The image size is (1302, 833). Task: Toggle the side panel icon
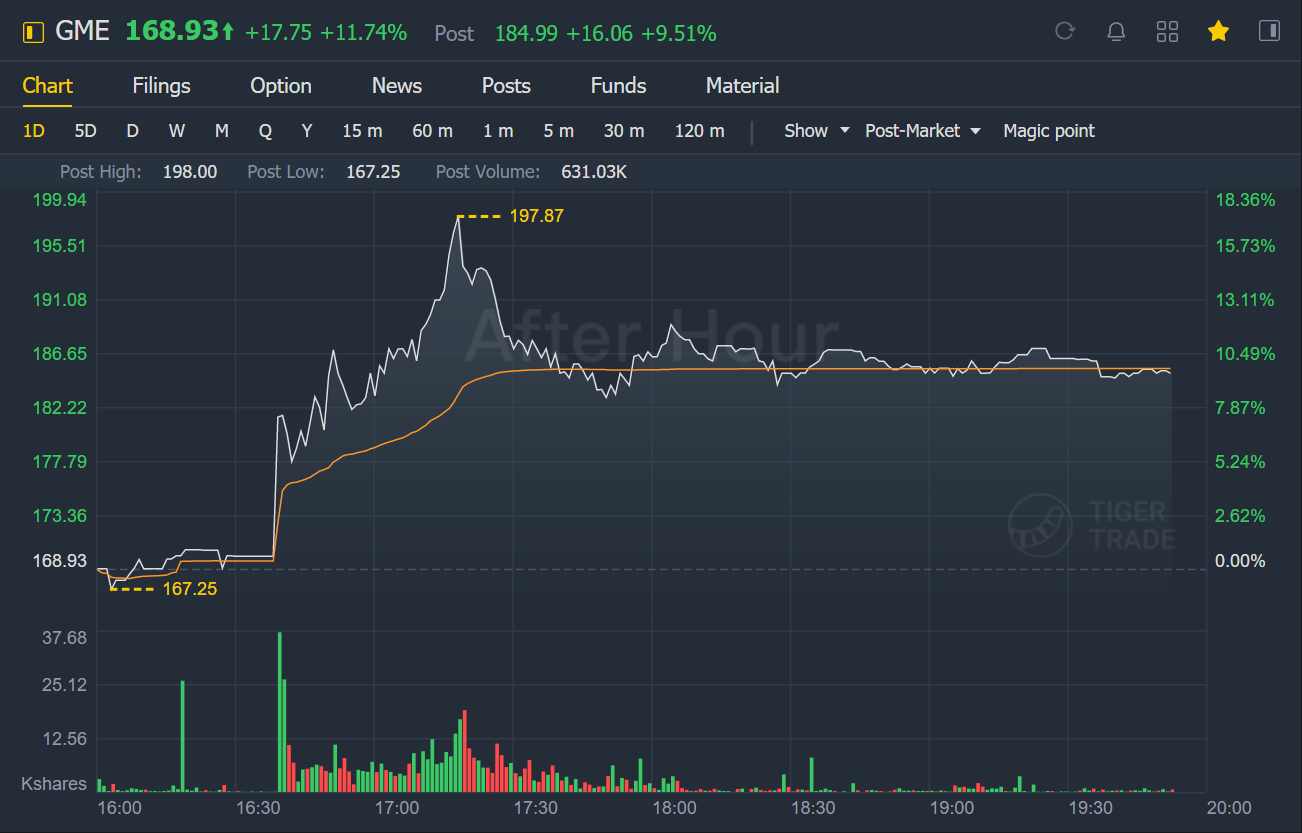[1269, 31]
